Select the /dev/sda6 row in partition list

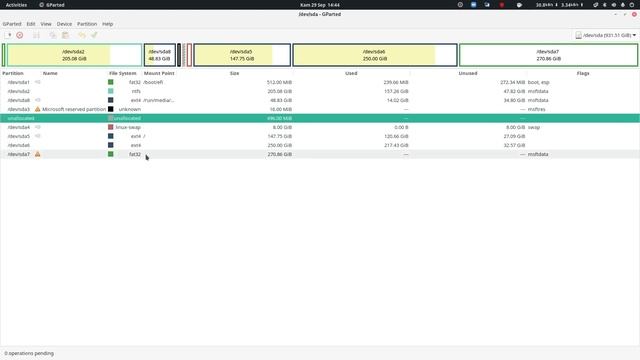(x=320, y=145)
